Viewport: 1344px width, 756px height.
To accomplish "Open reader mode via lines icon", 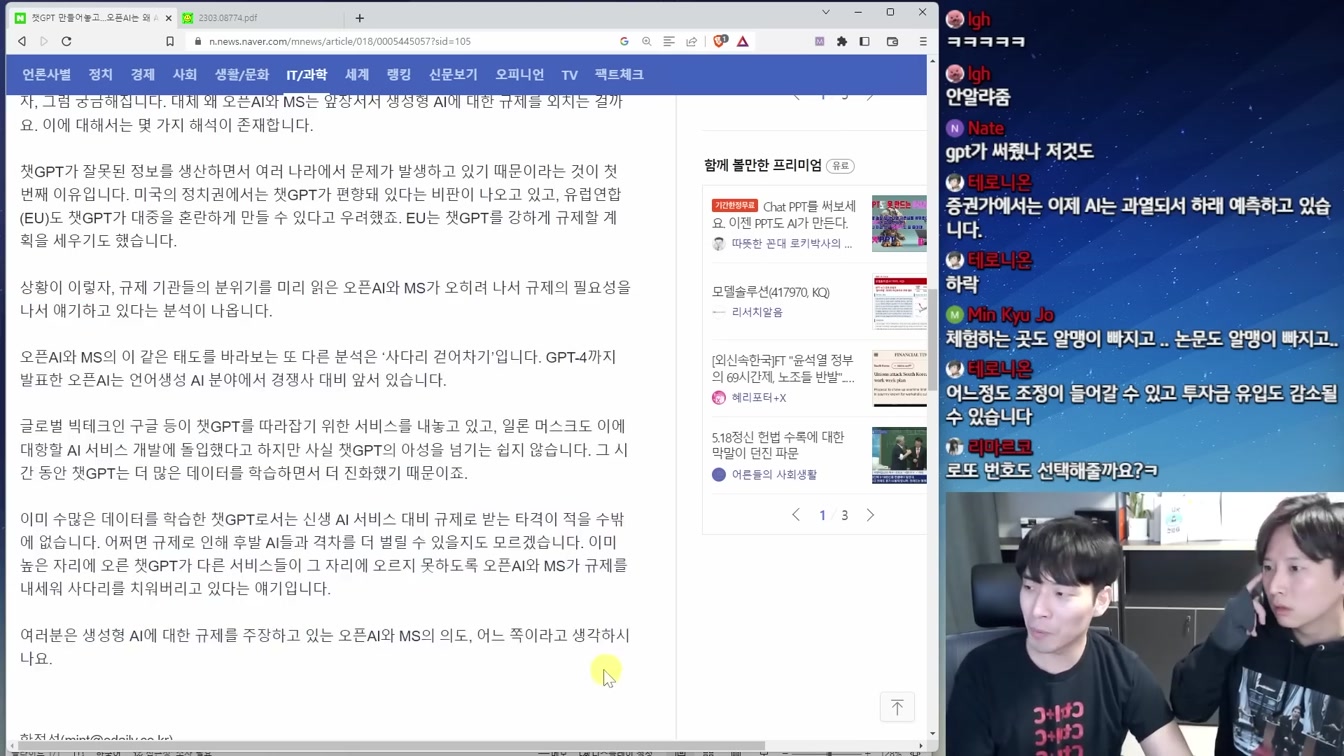I will coord(669,42).
